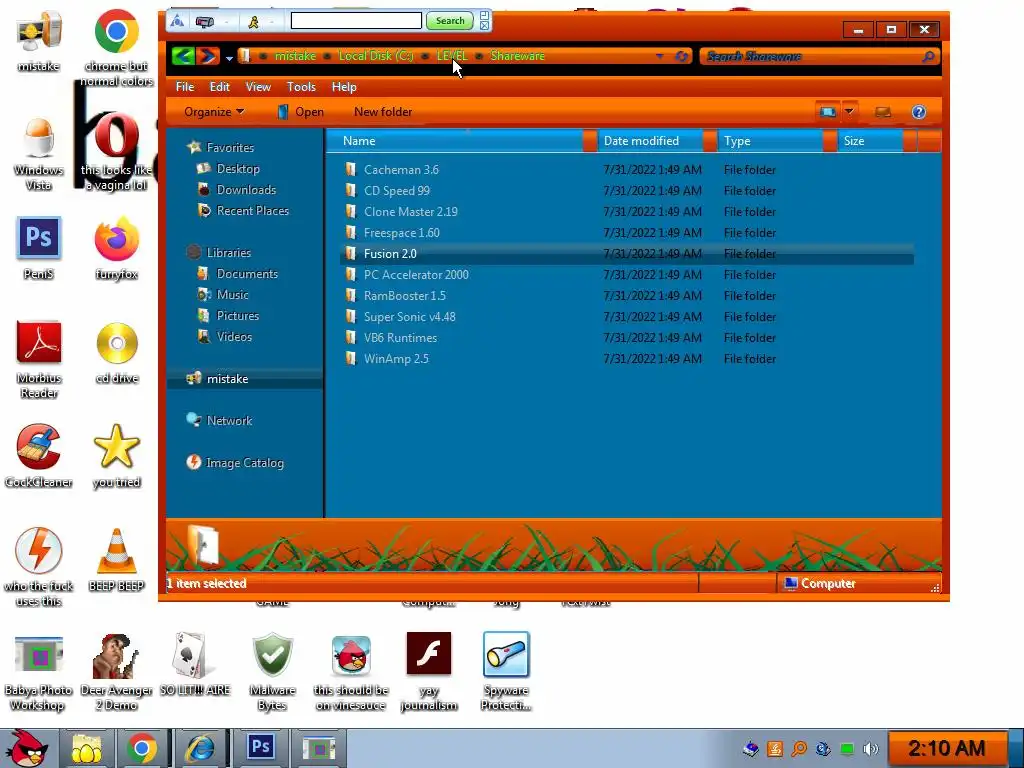Image resolution: width=1024 pixels, height=768 pixels.
Task: Sort by the Size column
Action: click(876, 141)
